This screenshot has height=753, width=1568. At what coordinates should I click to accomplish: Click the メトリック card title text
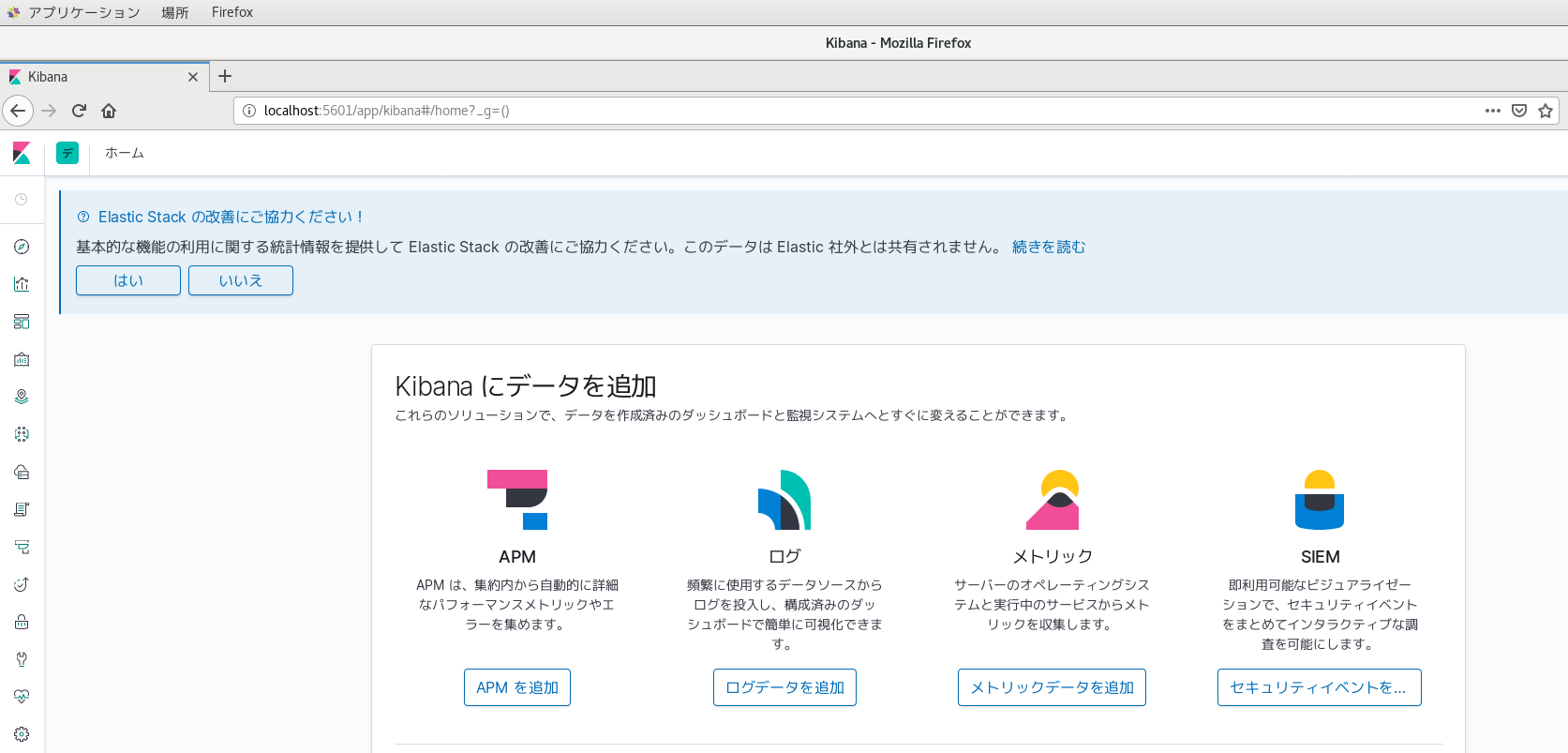click(x=1053, y=557)
